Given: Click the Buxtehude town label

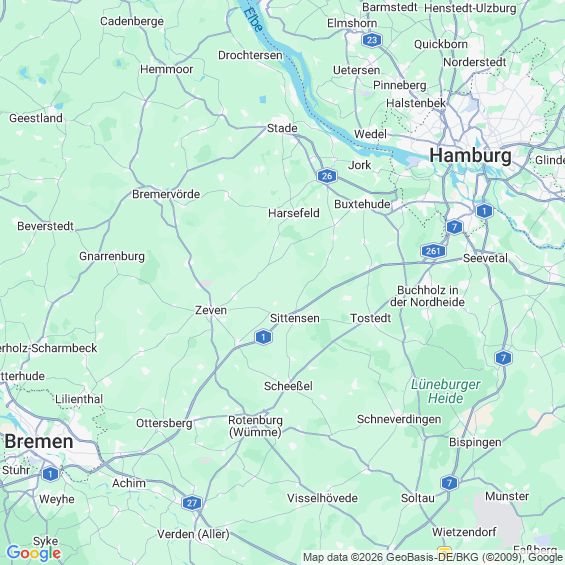Looking at the screenshot, I should (x=362, y=204).
